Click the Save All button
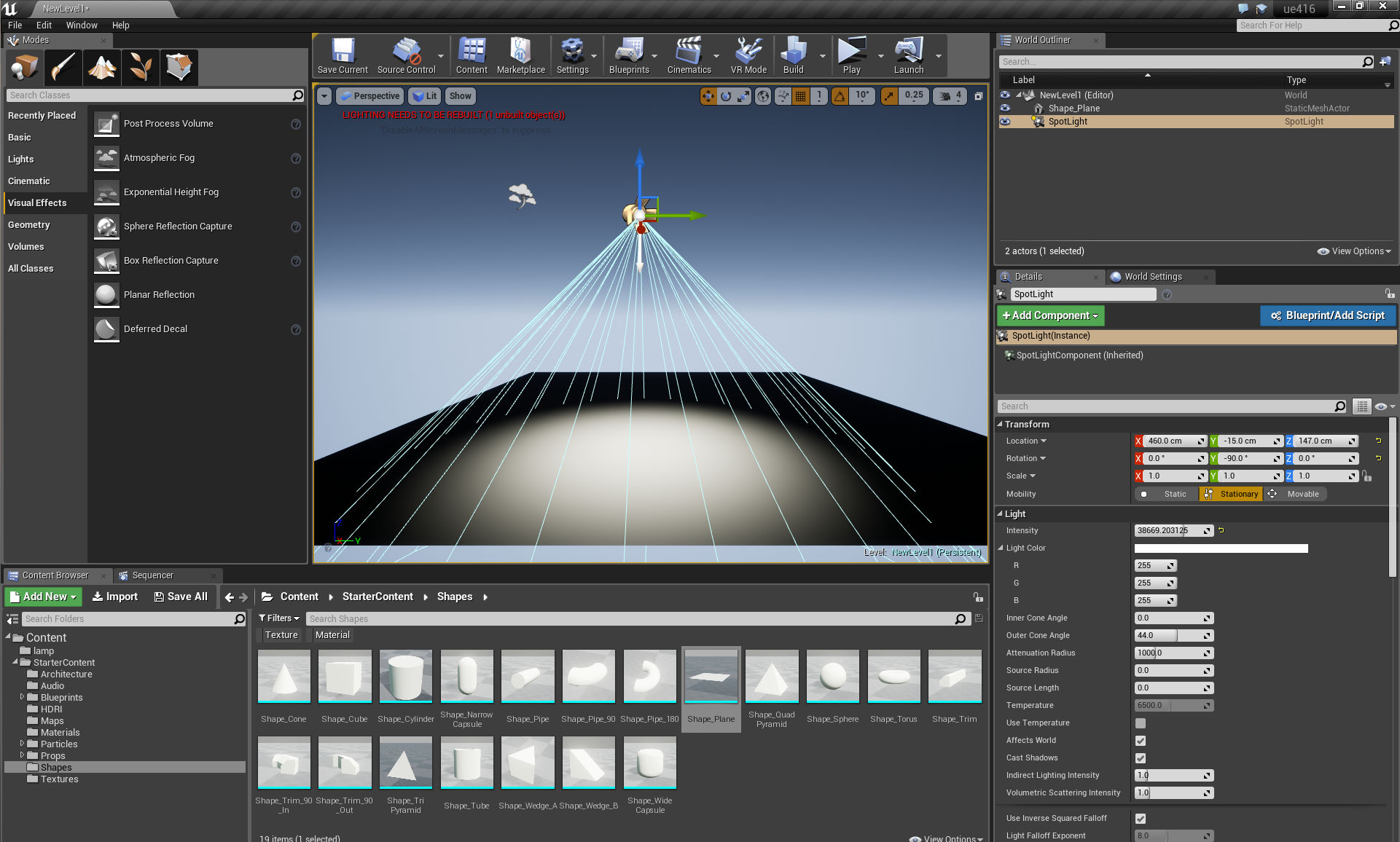 pos(181,597)
